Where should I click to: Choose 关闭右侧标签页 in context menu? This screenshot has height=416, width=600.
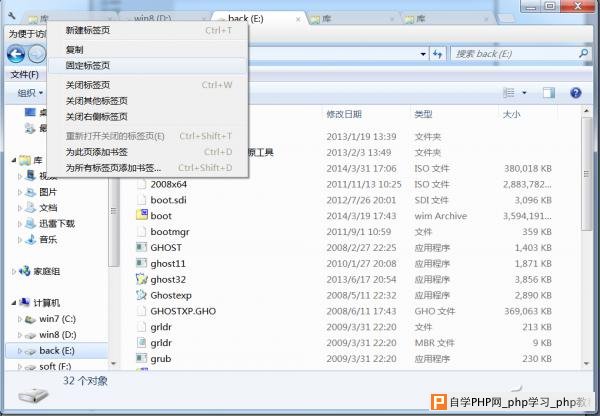point(148,117)
